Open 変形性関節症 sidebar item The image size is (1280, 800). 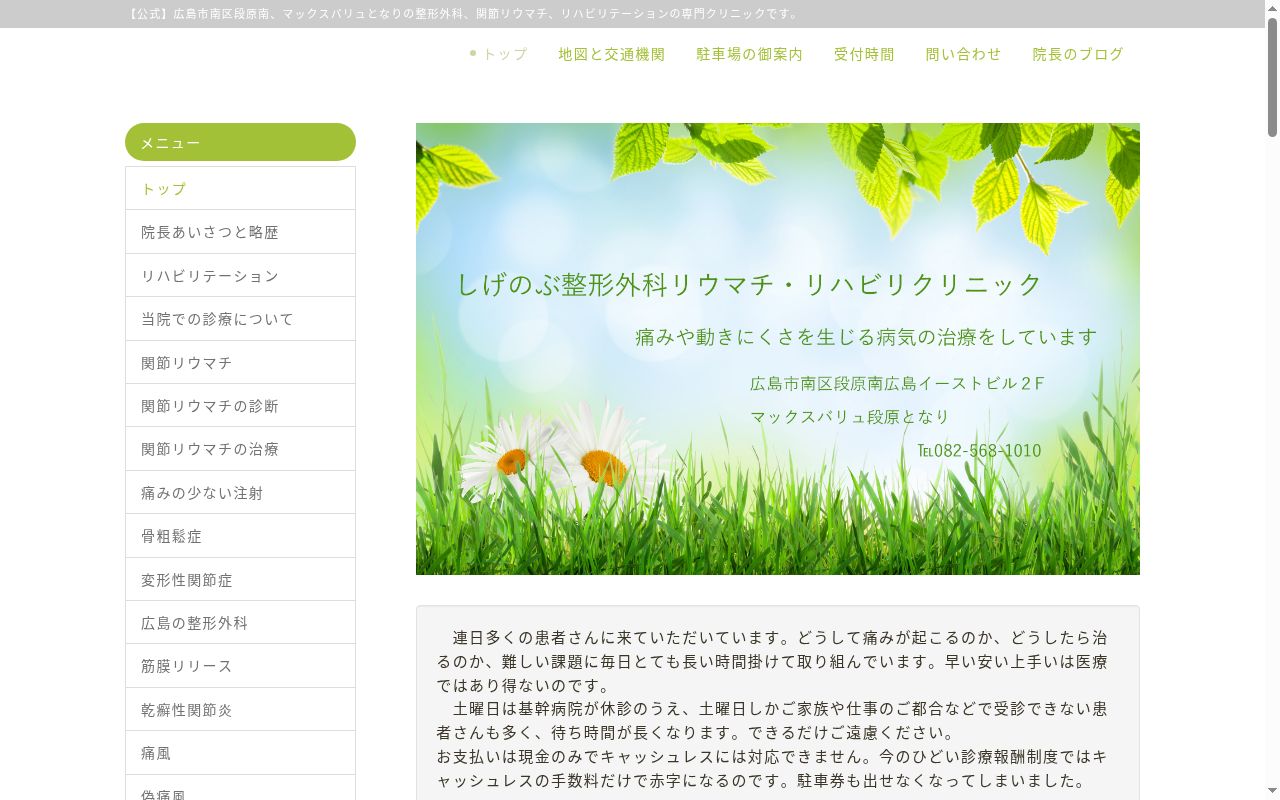coord(240,579)
